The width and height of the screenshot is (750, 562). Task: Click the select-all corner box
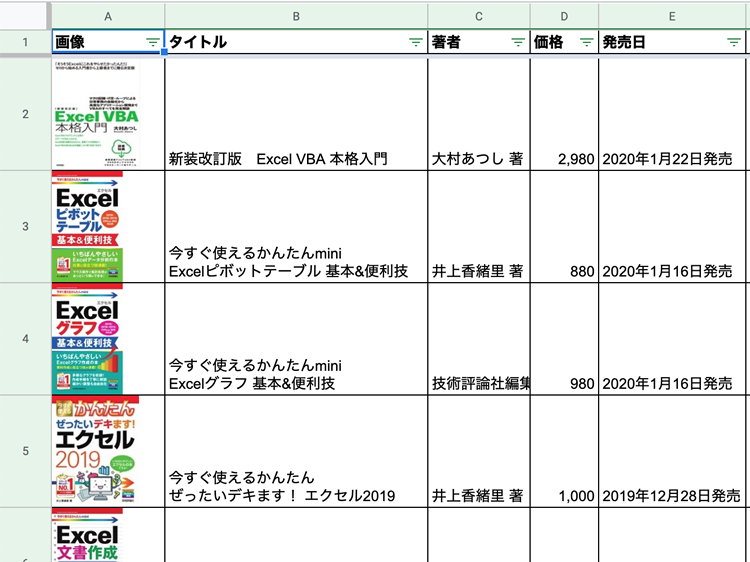click(25, 16)
